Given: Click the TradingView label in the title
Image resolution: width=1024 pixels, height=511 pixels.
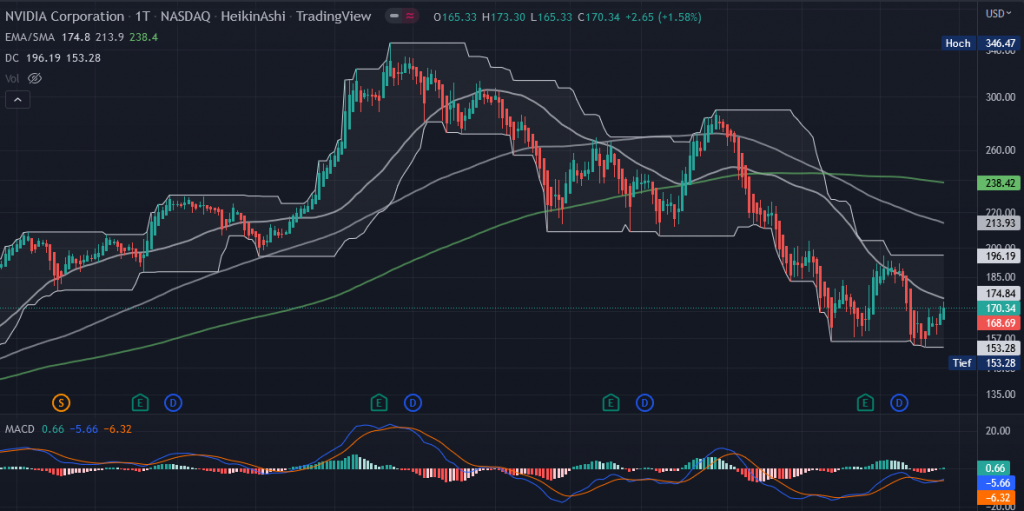Looking at the screenshot, I should [x=333, y=16].
